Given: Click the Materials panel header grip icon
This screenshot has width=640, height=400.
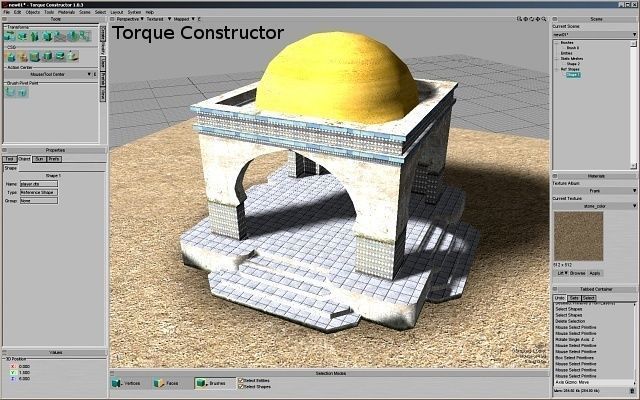Looking at the screenshot, I should 555,176.
